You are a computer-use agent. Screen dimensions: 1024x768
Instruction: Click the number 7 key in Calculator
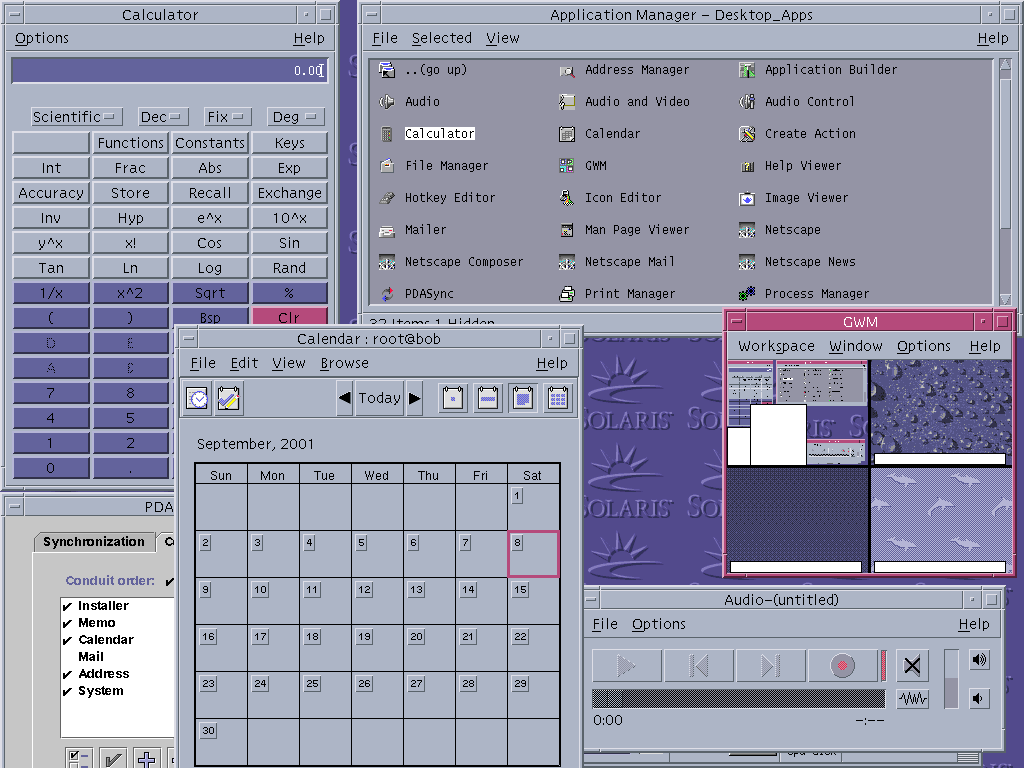[51, 393]
